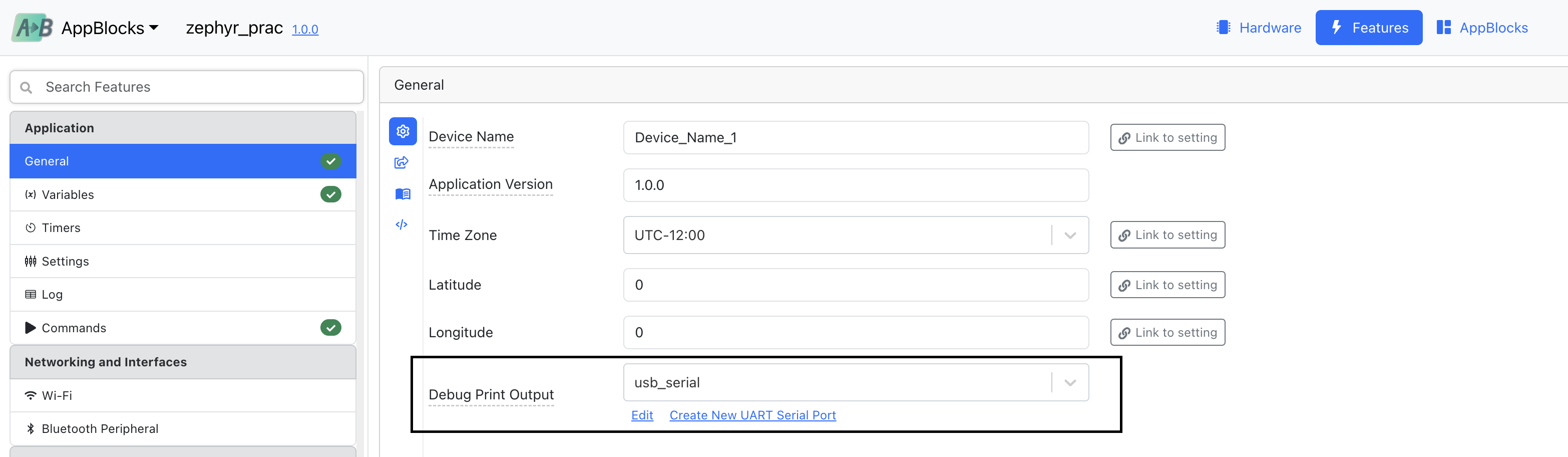
Task: Click the Features lightning bolt icon
Action: (x=1337, y=28)
